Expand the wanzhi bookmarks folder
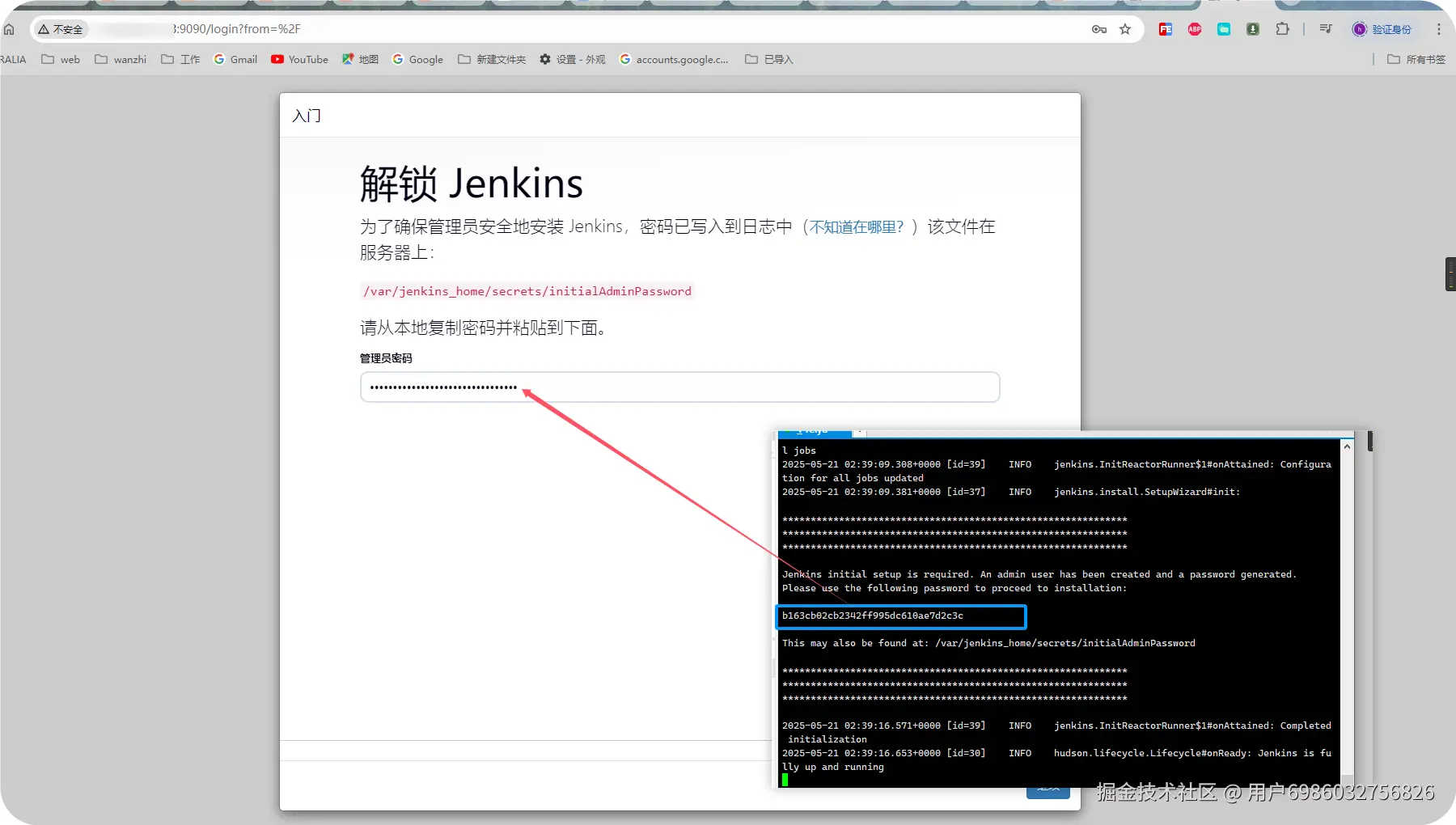1456x825 pixels. [x=121, y=59]
